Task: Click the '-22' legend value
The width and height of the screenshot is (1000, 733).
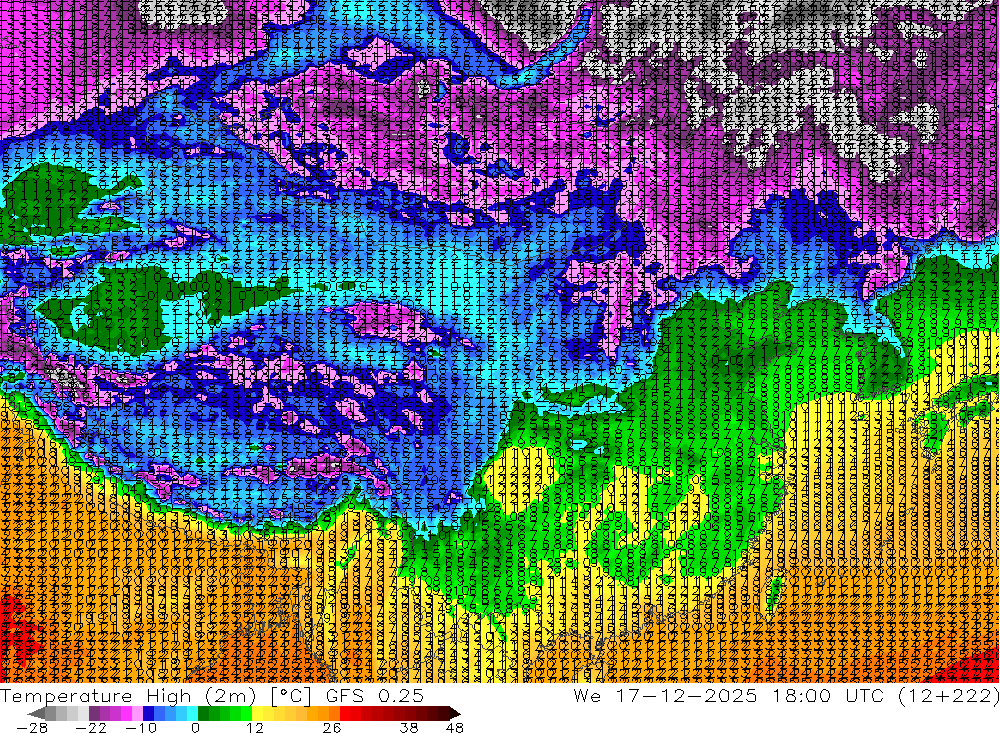Action: (x=91, y=727)
